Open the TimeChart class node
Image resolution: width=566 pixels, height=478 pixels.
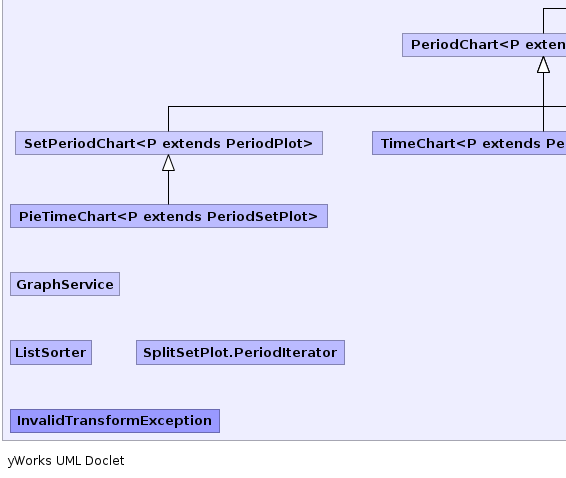pos(469,143)
